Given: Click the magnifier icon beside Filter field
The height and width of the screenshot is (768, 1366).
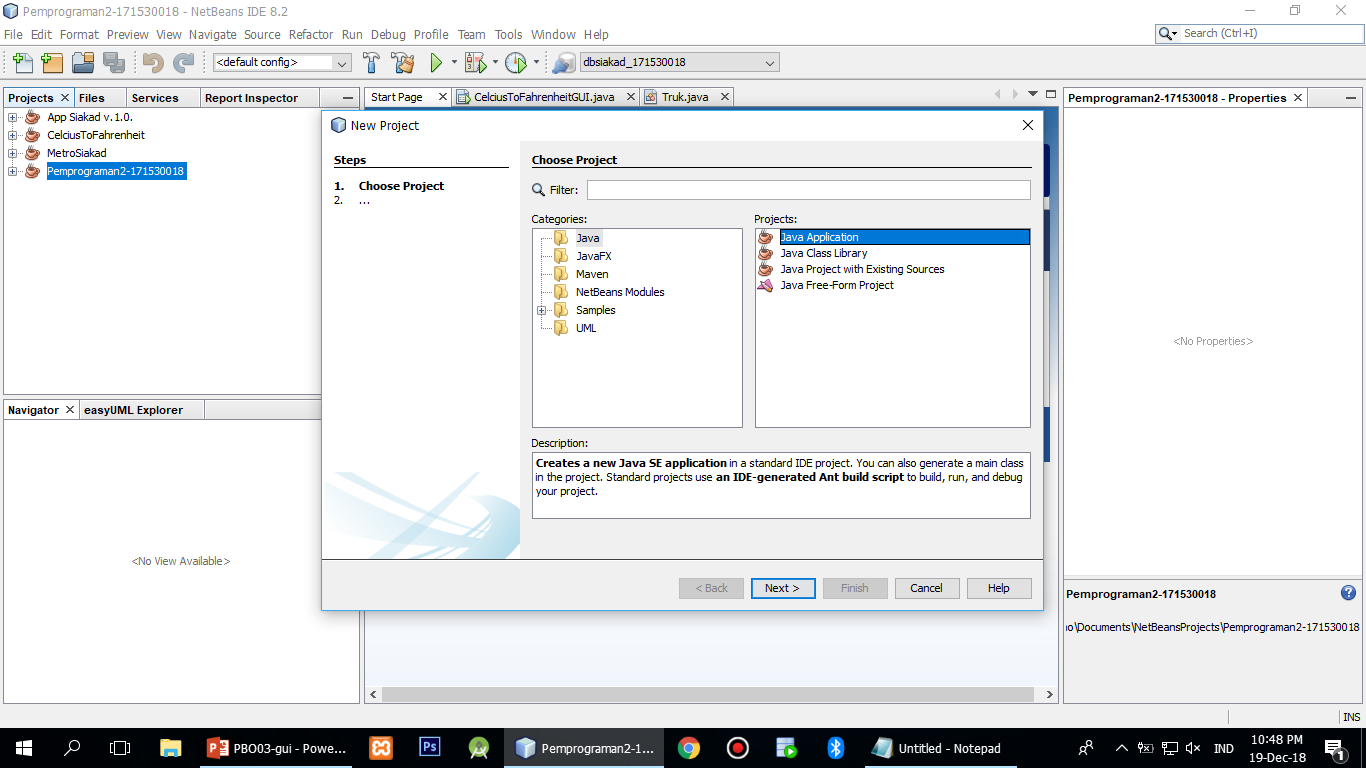Looking at the screenshot, I should 539,190.
